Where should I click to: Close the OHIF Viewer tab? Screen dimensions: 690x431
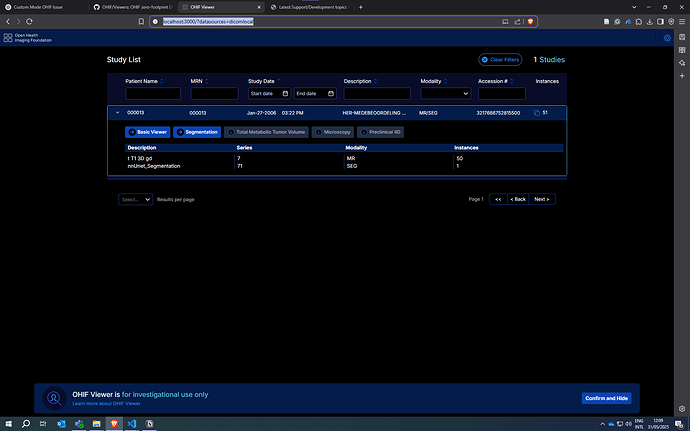coord(259,7)
